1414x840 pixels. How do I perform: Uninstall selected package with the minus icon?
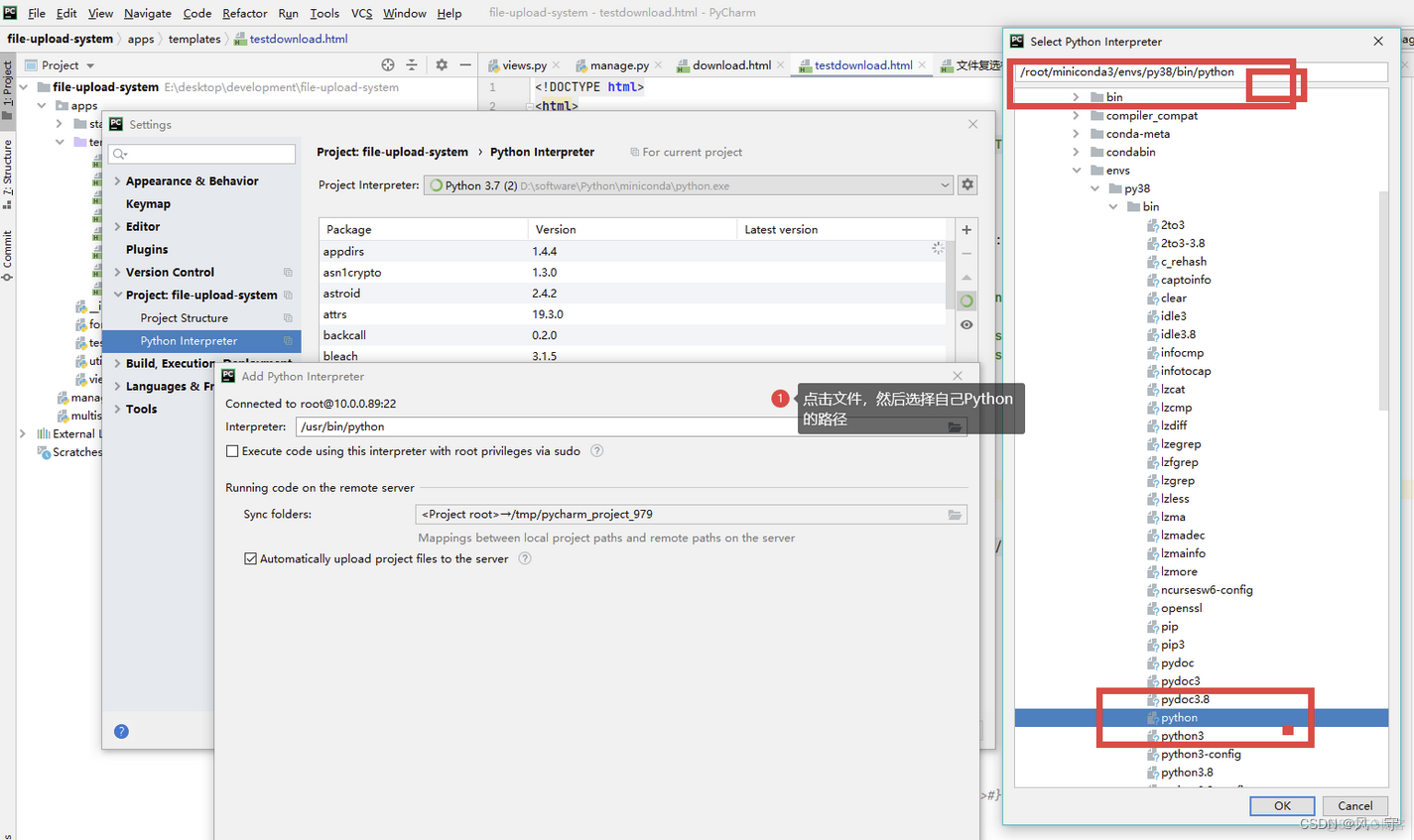(965, 252)
